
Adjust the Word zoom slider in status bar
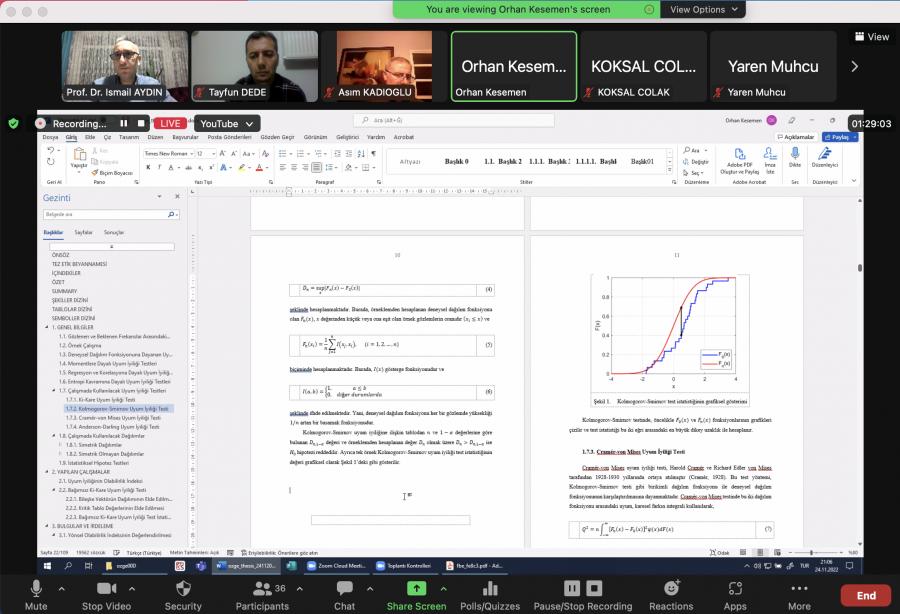pyautogui.click(x=810, y=552)
